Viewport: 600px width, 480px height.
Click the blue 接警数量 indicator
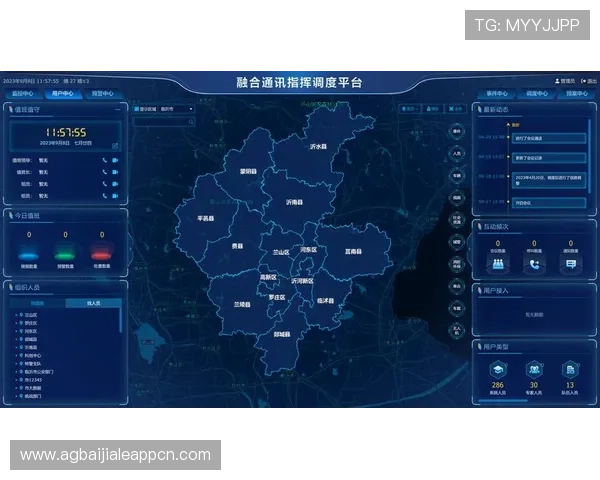pyautogui.click(x=29, y=254)
